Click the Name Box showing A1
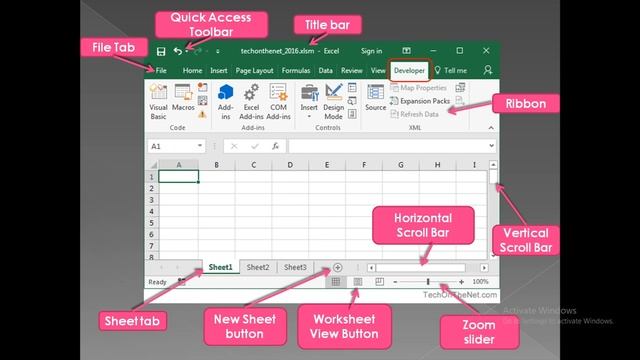Screen dimensions: 640x360 click(171, 146)
